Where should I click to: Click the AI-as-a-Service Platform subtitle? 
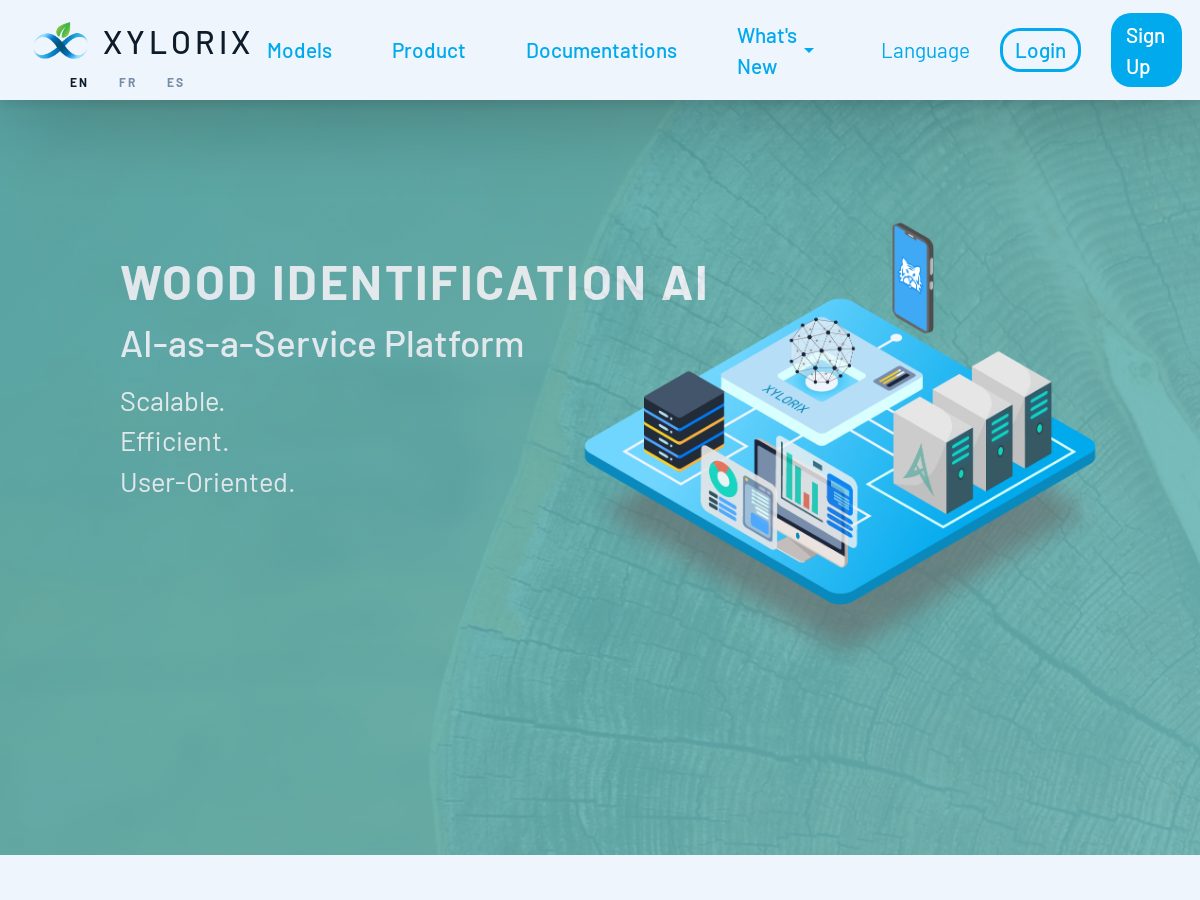[x=322, y=344]
